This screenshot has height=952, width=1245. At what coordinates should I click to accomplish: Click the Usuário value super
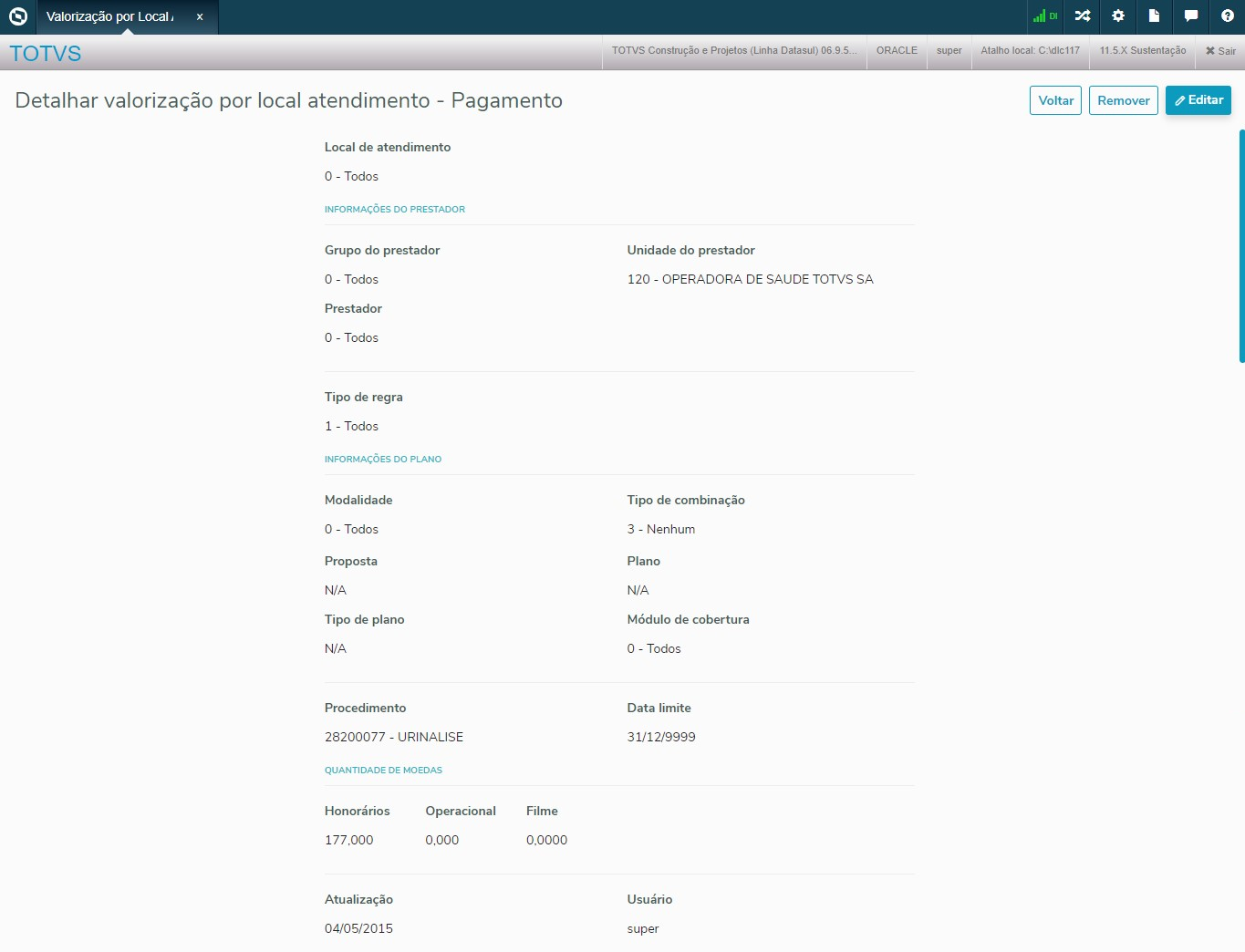coord(643,928)
